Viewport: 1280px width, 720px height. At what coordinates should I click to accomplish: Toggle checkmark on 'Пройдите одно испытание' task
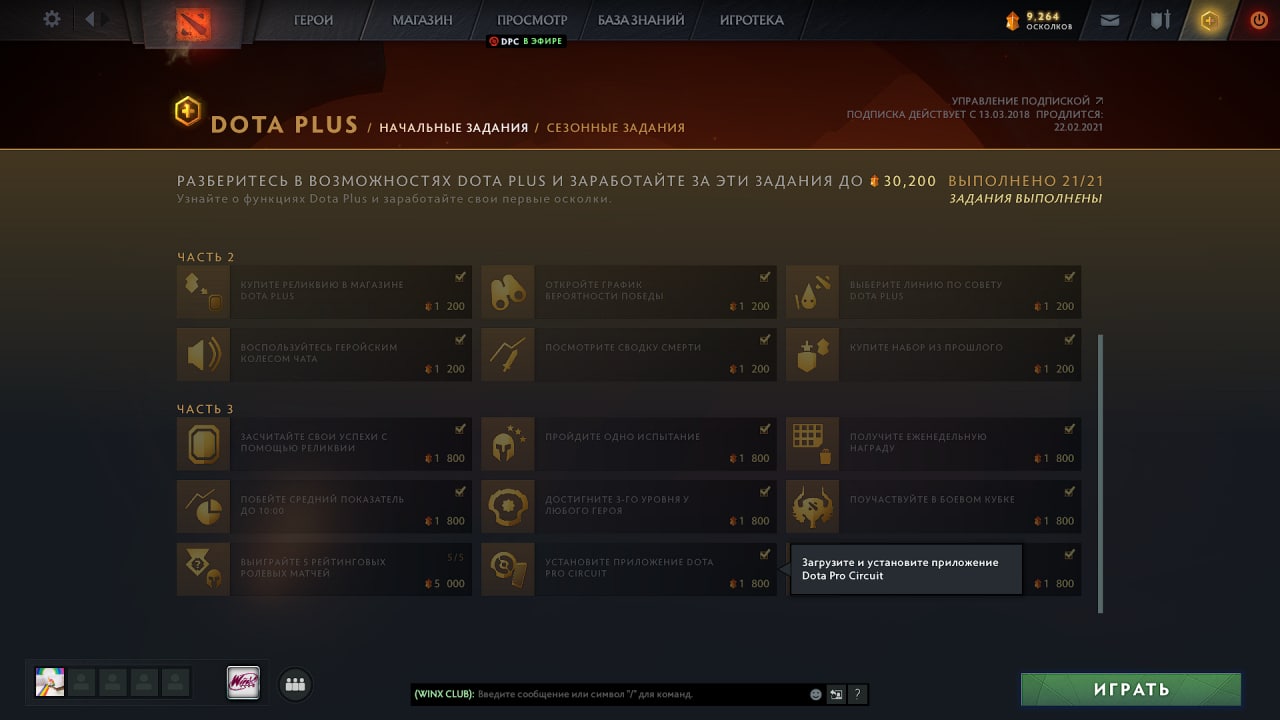(x=765, y=429)
